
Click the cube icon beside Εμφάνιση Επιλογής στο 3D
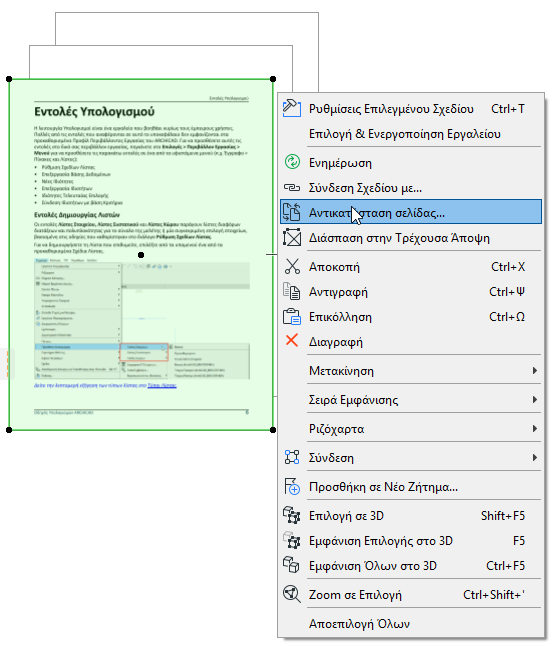pos(292,540)
